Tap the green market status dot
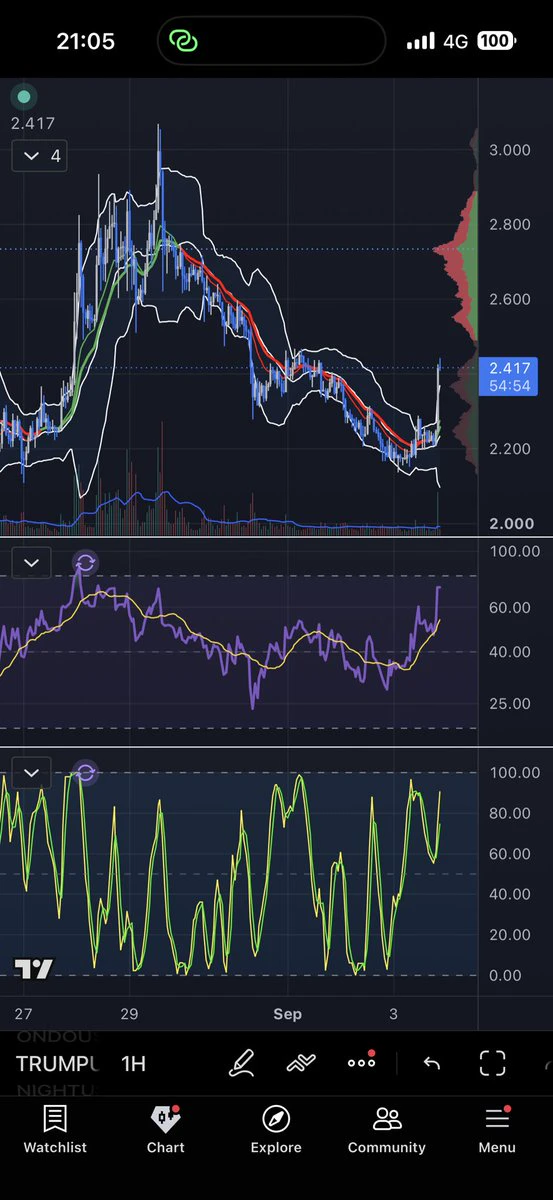Image resolution: width=553 pixels, height=1200 pixels. click(x=24, y=97)
